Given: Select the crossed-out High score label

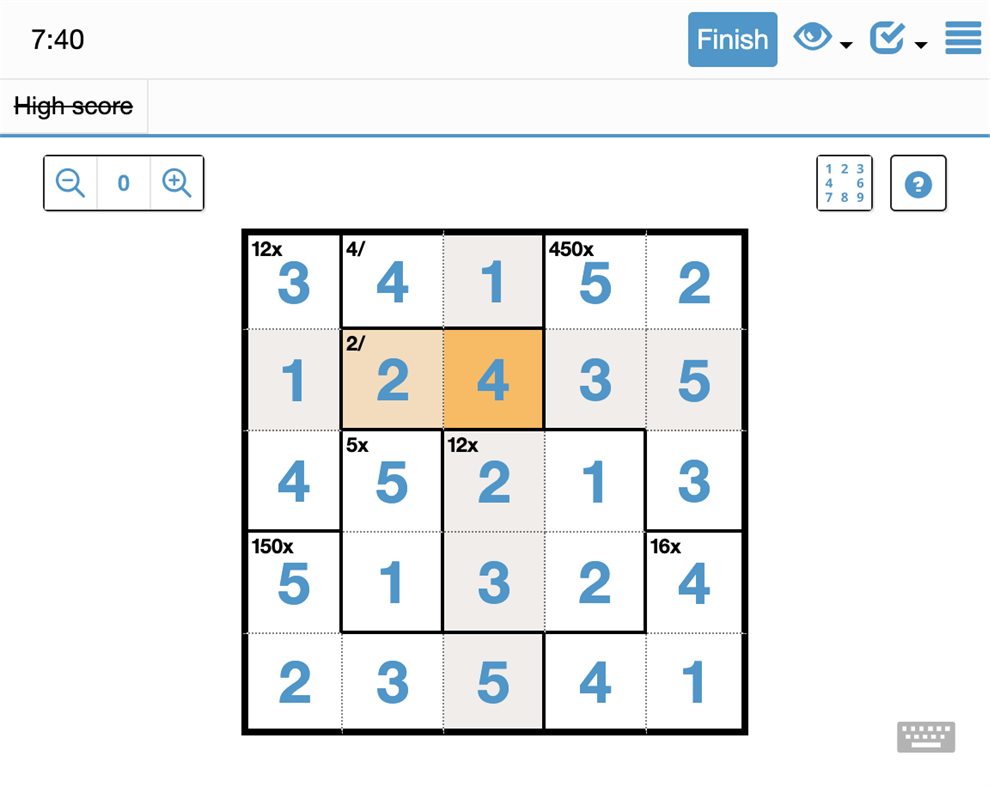Looking at the screenshot, I should click(x=73, y=106).
